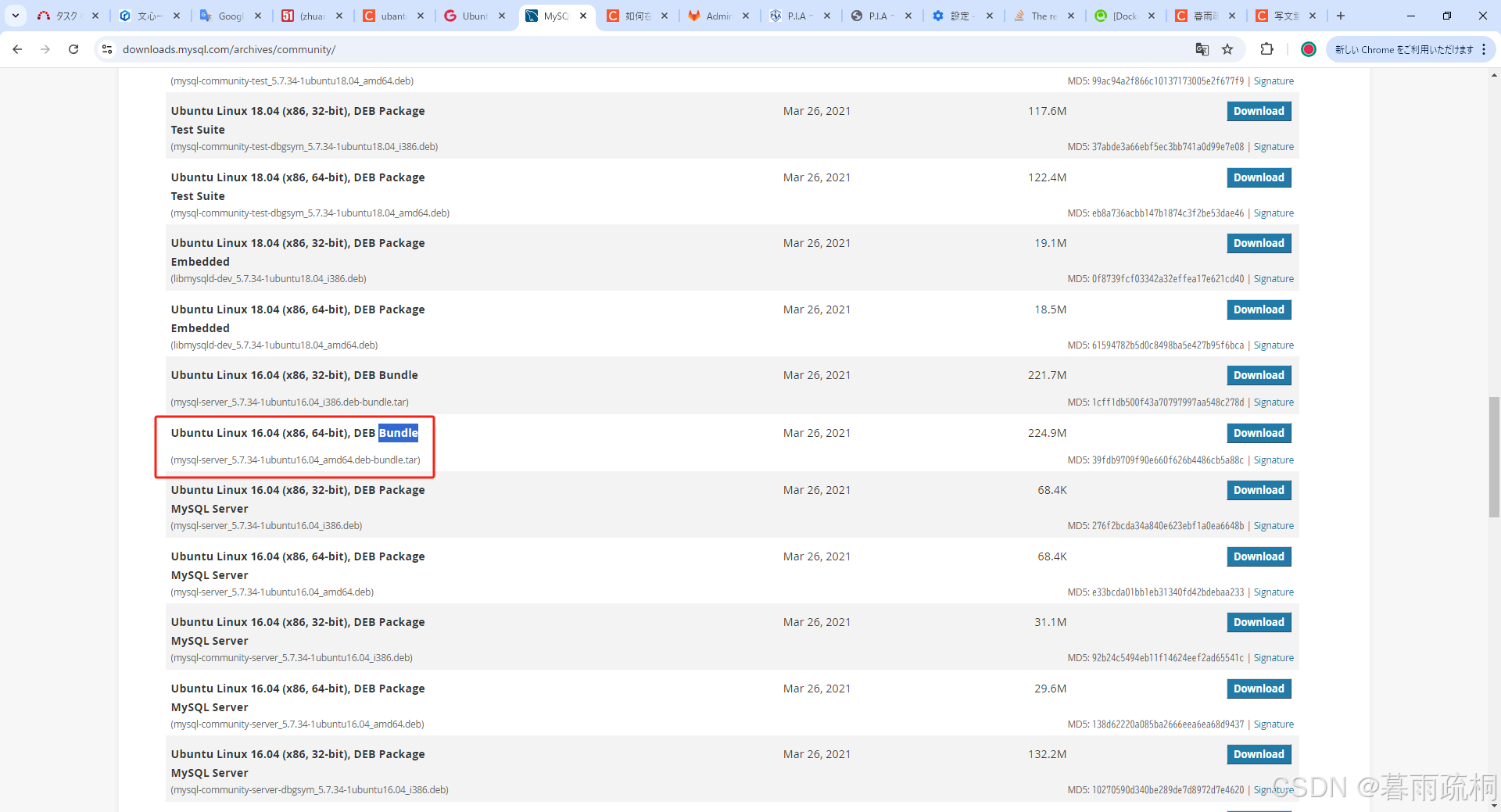Download the 19.1M Embedded package
This screenshot has height=812, width=1501.
[1259, 243]
